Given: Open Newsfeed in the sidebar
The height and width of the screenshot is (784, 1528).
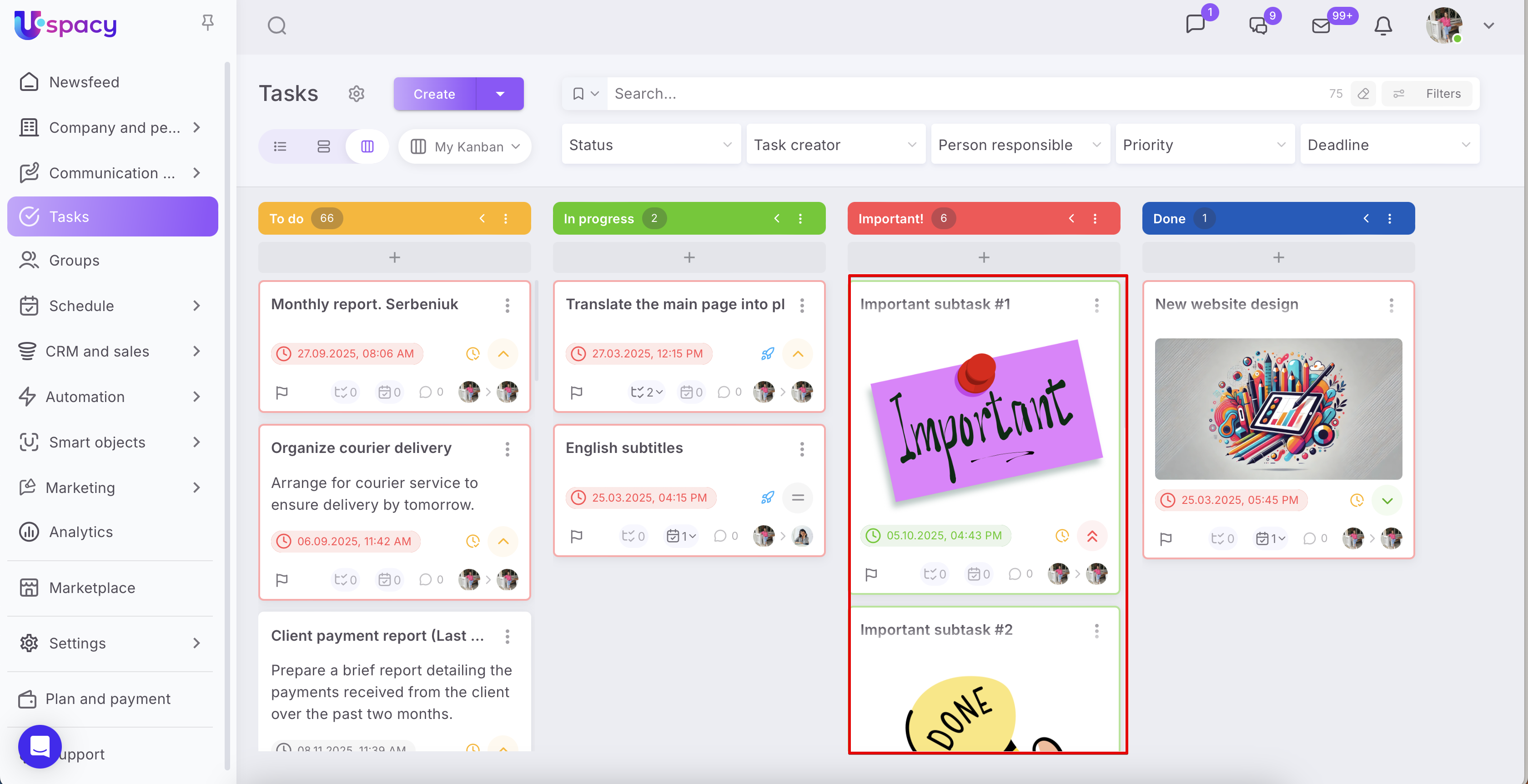Looking at the screenshot, I should (x=84, y=82).
